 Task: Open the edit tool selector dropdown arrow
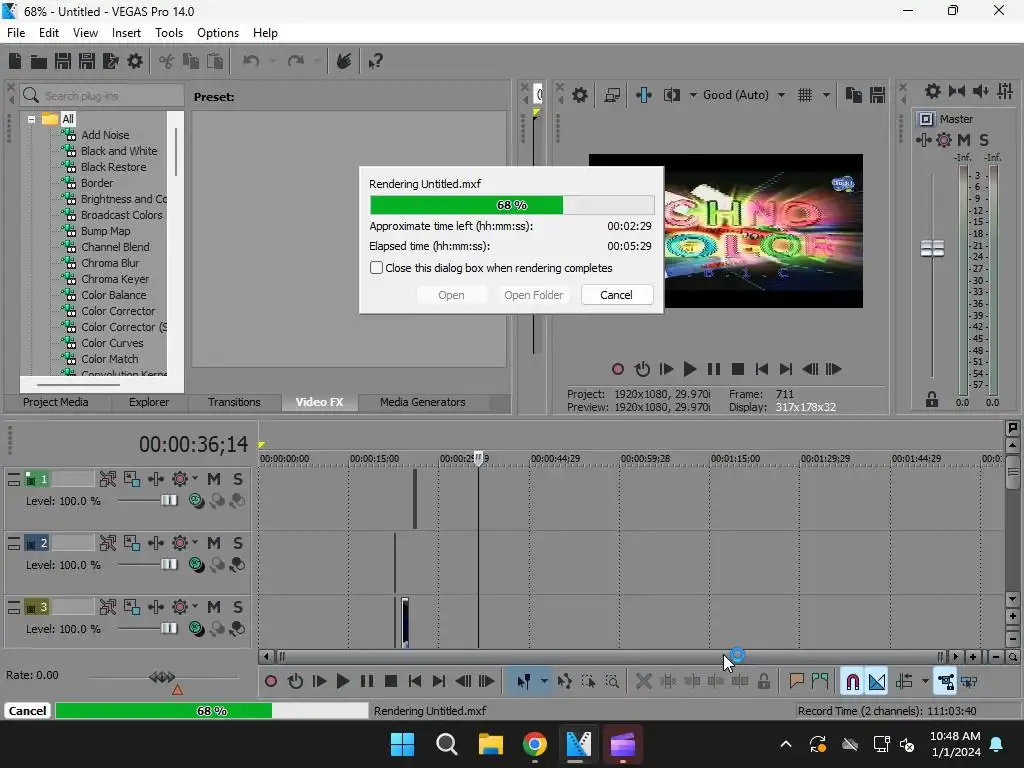click(544, 682)
